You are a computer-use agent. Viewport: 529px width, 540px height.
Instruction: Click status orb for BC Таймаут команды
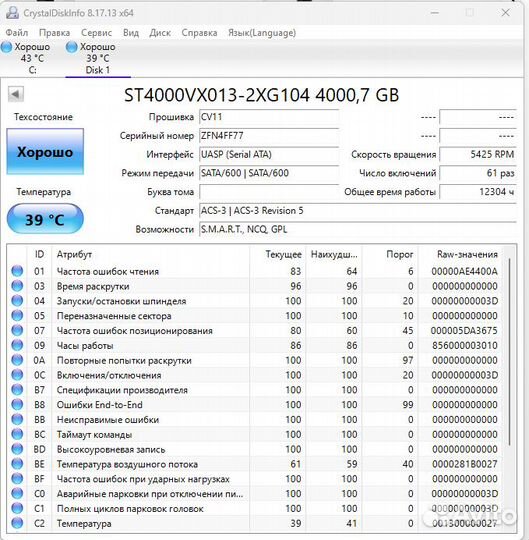point(17,434)
